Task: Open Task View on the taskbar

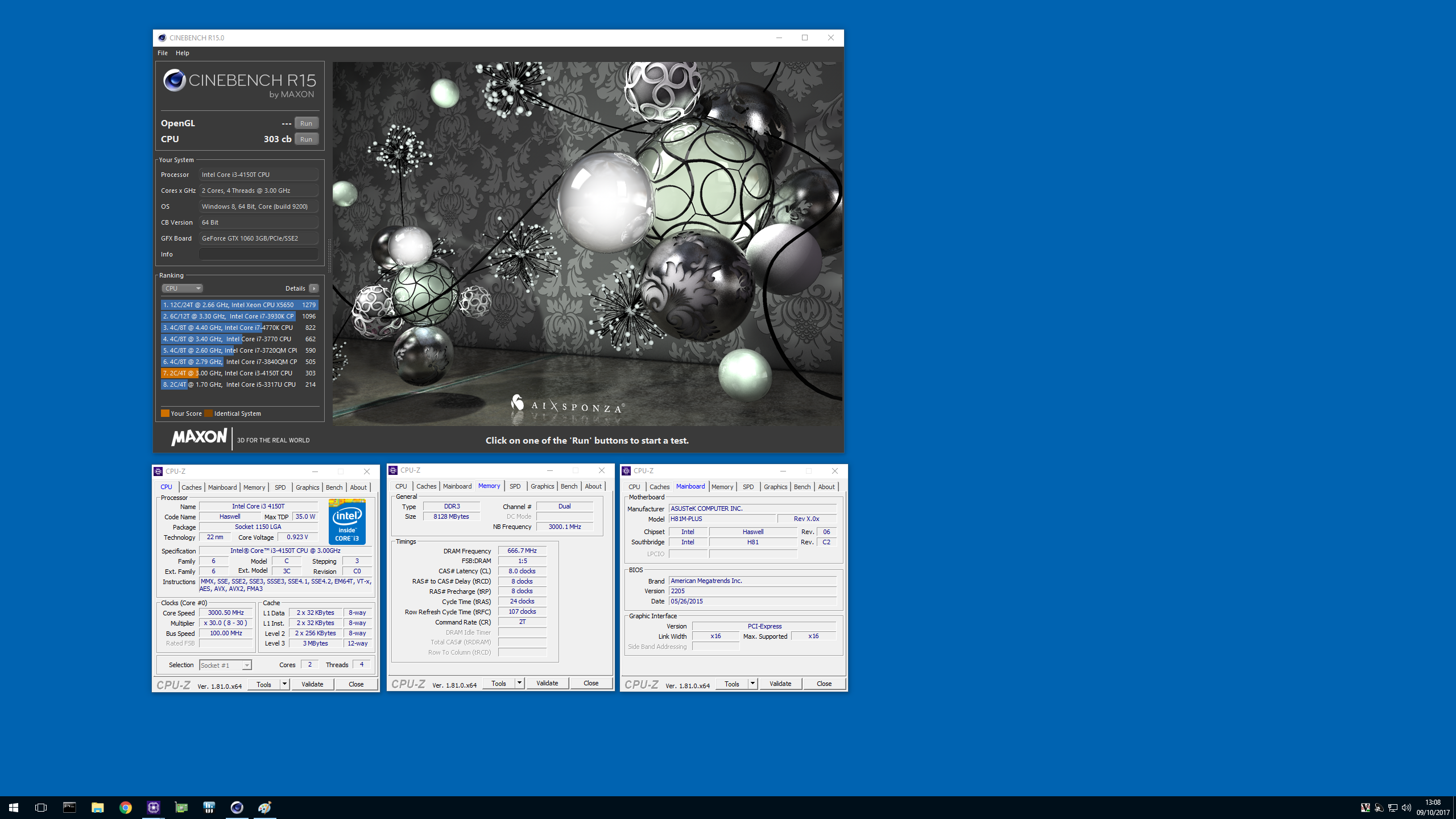Action: pos(41,807)
